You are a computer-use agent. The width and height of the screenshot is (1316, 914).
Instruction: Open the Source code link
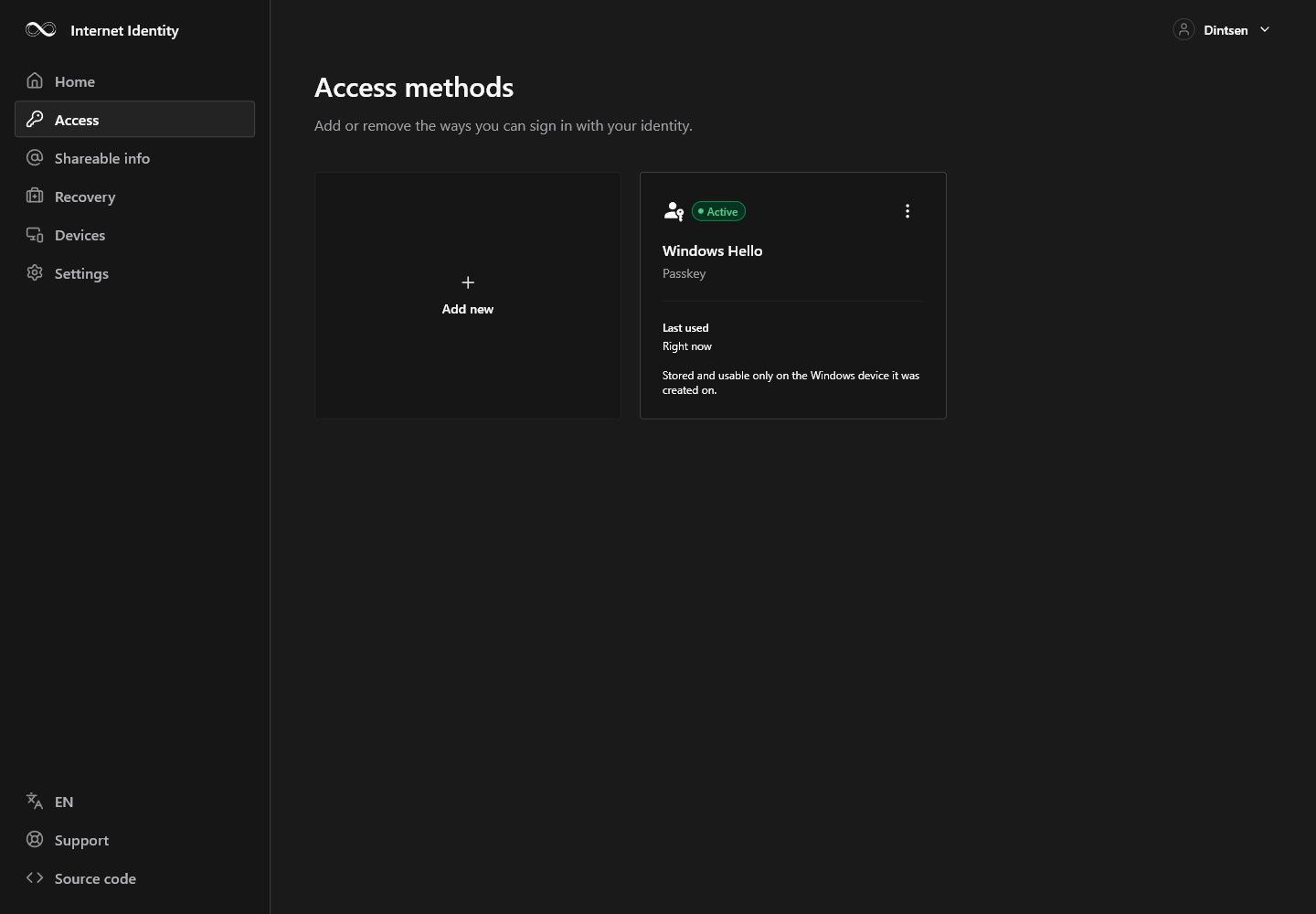point(134,878)
